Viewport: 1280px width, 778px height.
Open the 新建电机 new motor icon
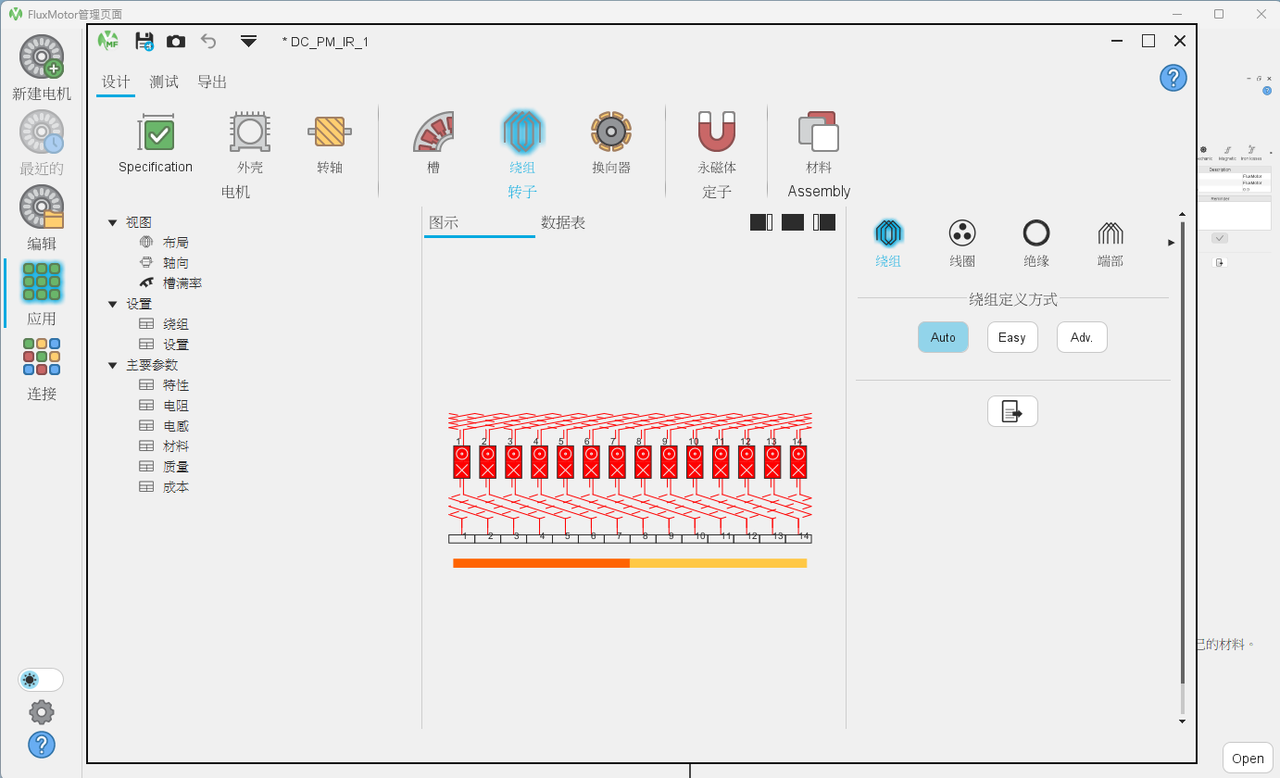(x=42, y=58)
